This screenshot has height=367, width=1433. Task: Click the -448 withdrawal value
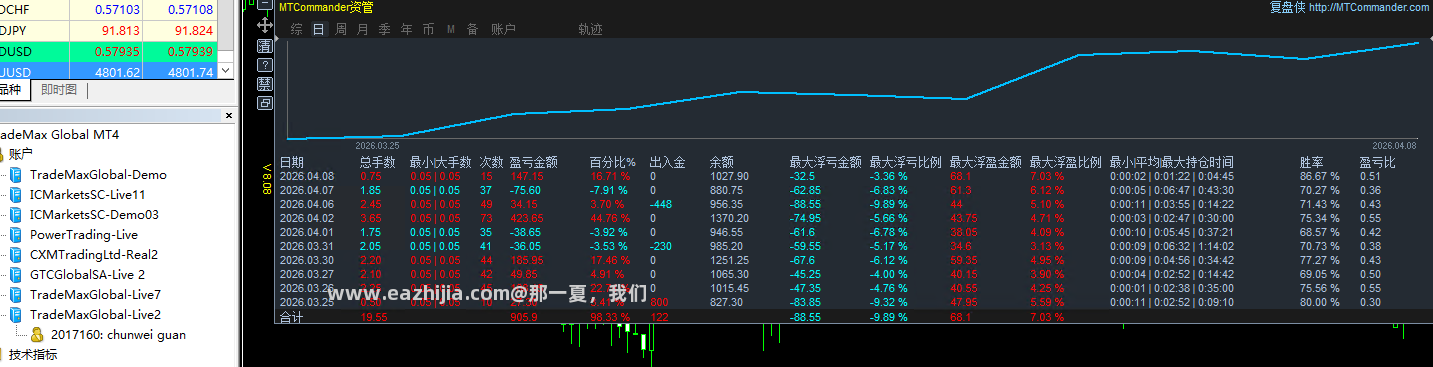pyautogui.click(x=660, y=204)
